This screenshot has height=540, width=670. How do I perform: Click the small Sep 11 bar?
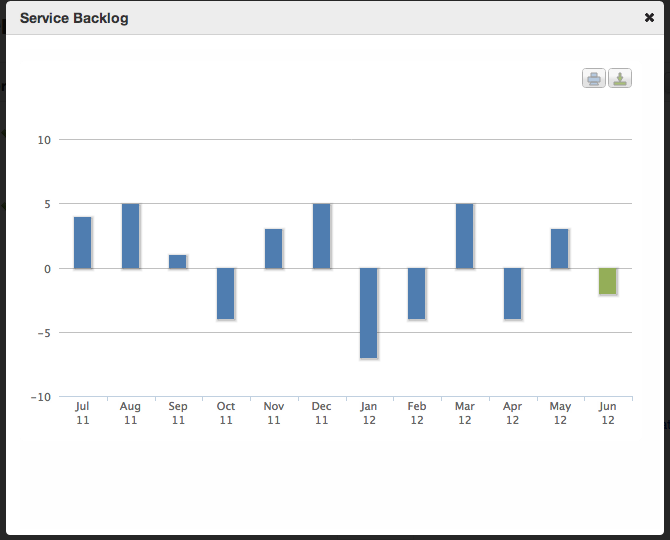[177, 261]
